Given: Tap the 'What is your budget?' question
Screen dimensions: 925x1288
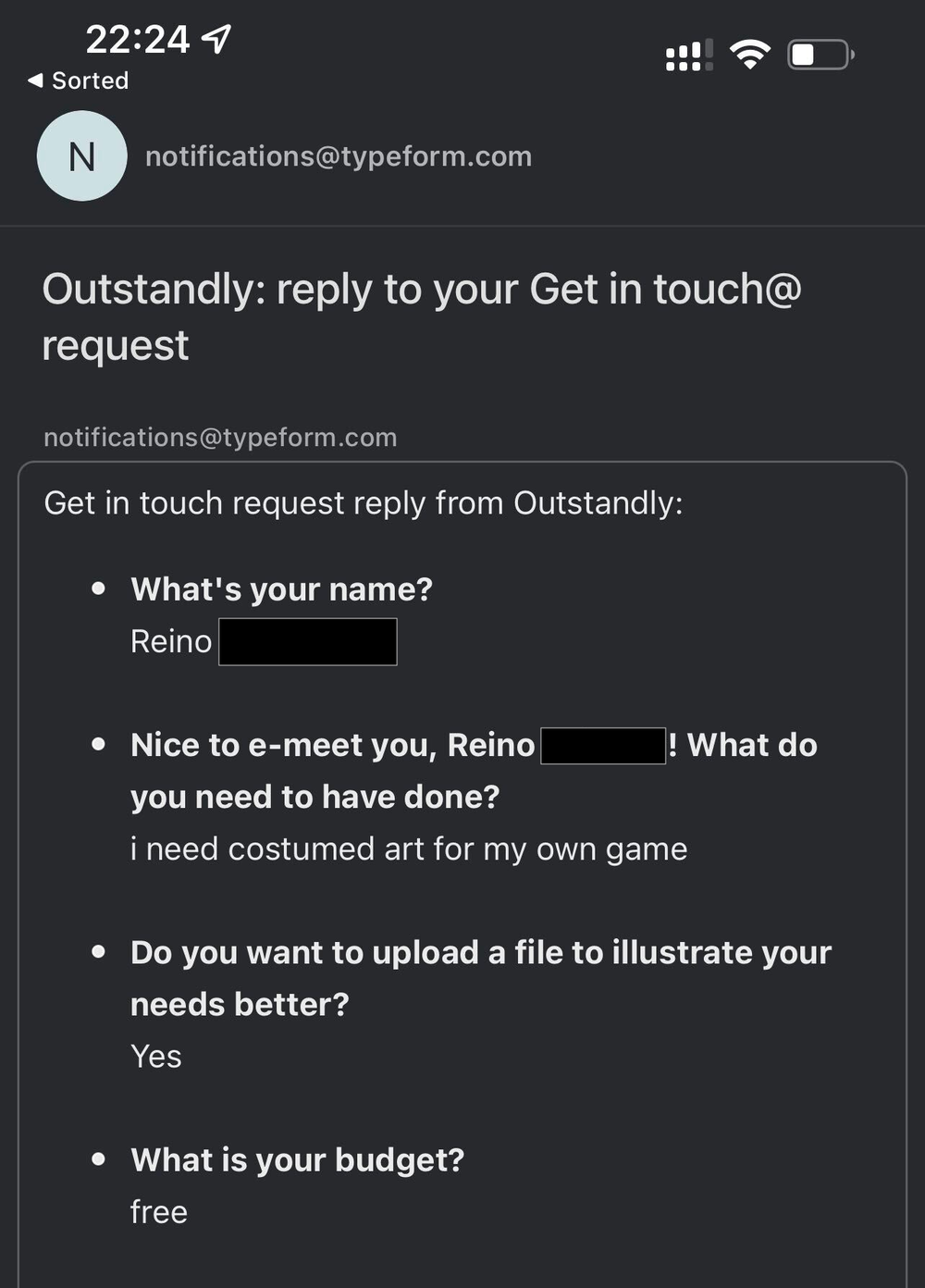Looking at the screenshot, I should tap(297, 1160).
